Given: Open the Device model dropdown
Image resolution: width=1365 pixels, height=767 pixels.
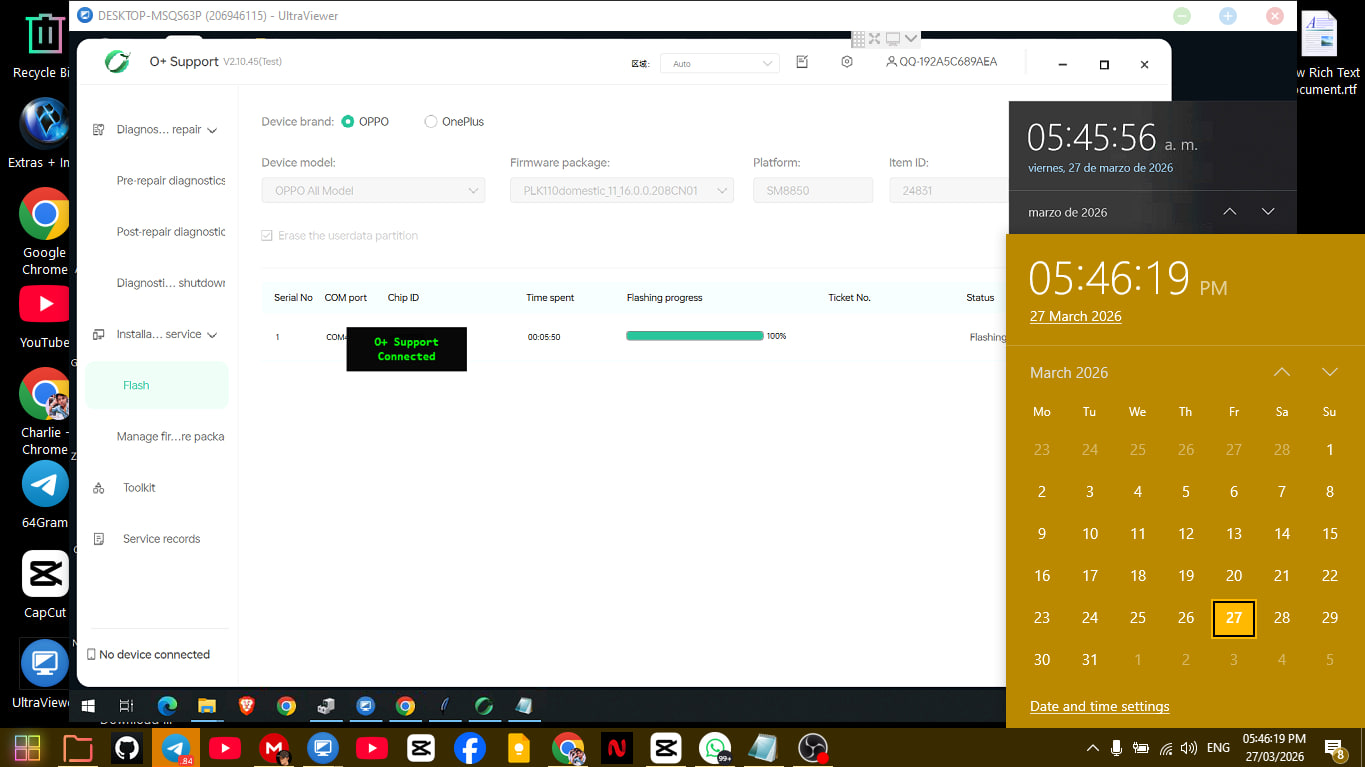Looking at the screenshot, I should [373, 191].
